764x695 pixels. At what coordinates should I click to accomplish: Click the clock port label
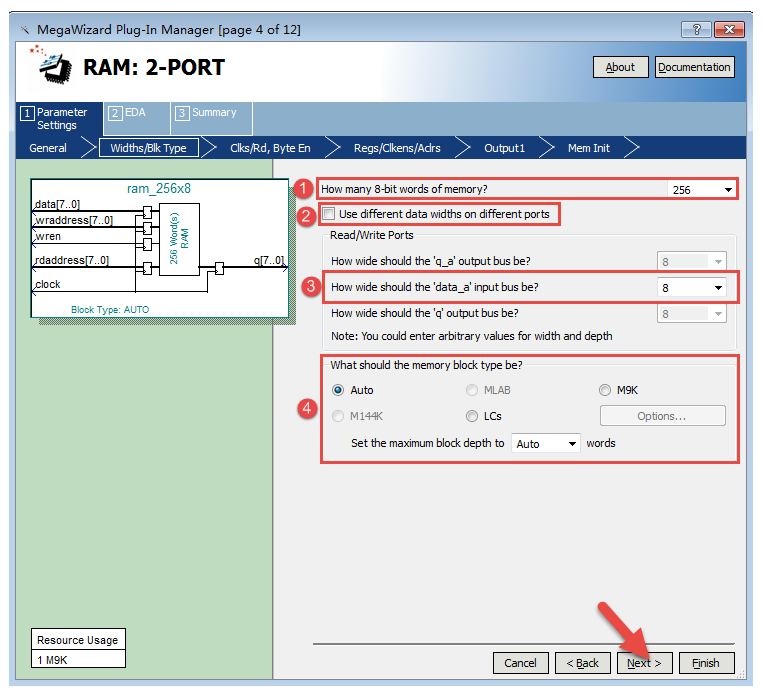click(48, 284)
